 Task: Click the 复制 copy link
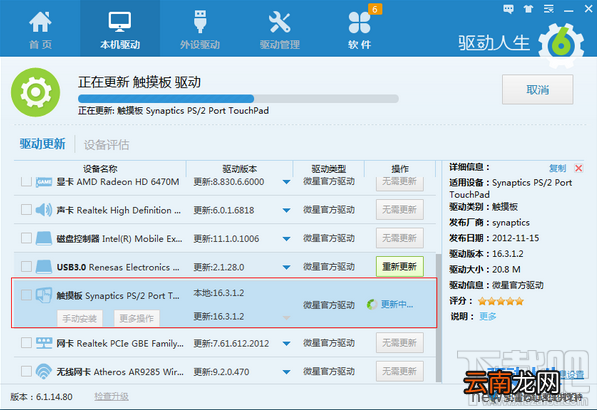[557, 168]
